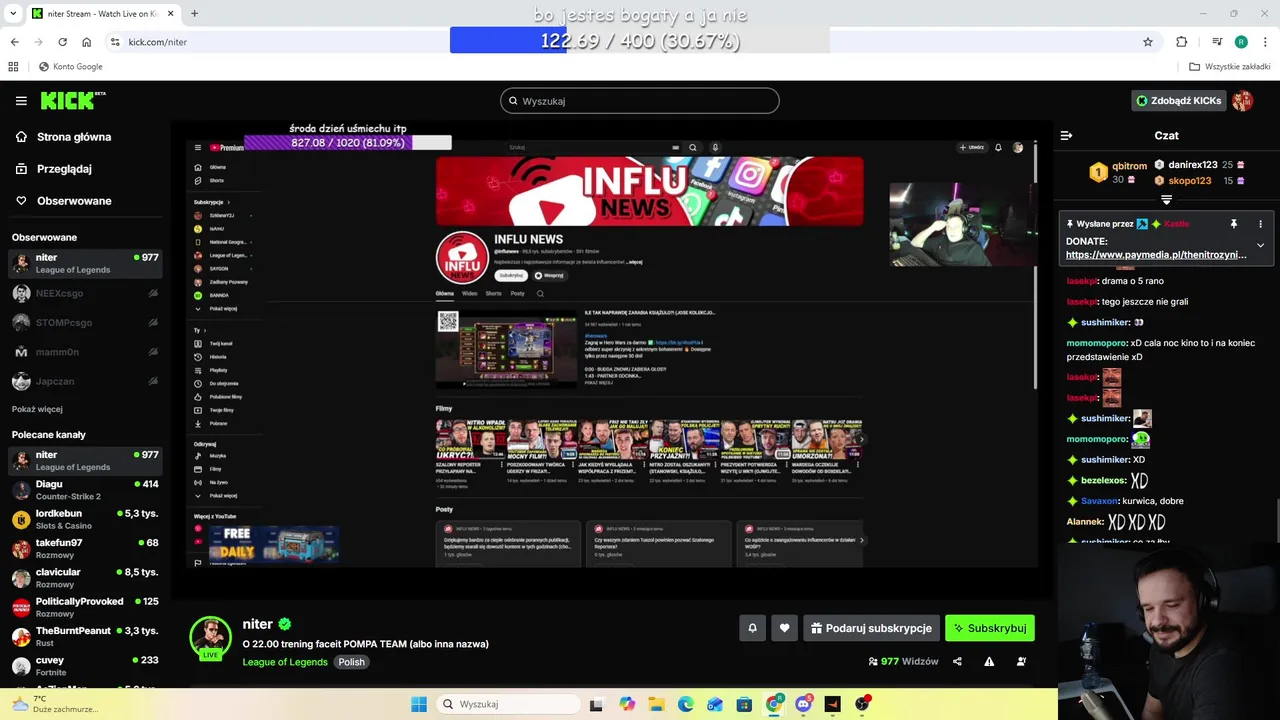Open Konto Google bookmark

[70, 67]
